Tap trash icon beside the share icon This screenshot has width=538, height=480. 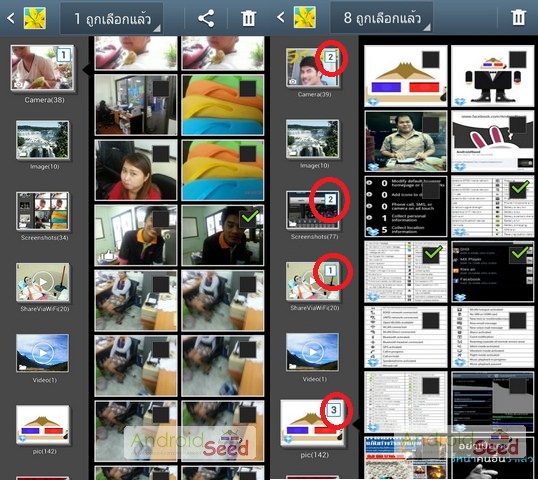(248, 18)
